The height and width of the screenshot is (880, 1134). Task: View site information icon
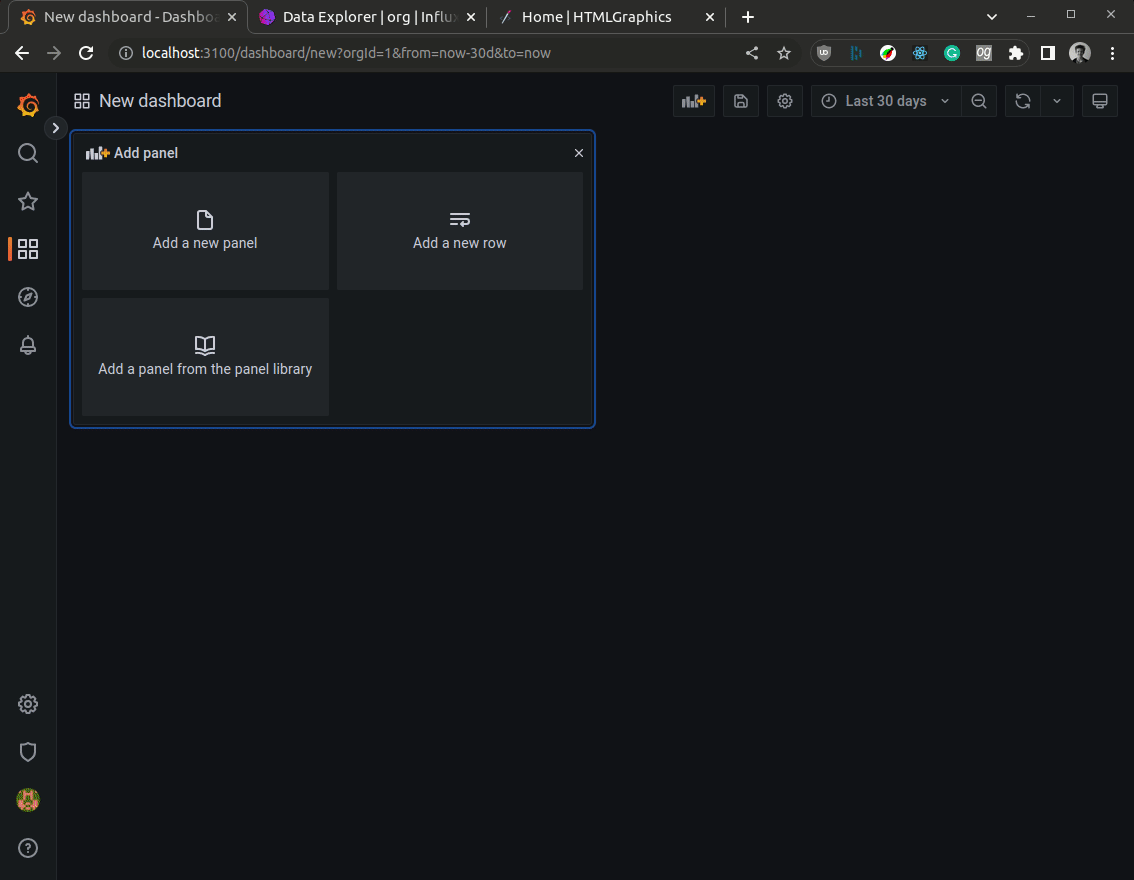[126, 53]
